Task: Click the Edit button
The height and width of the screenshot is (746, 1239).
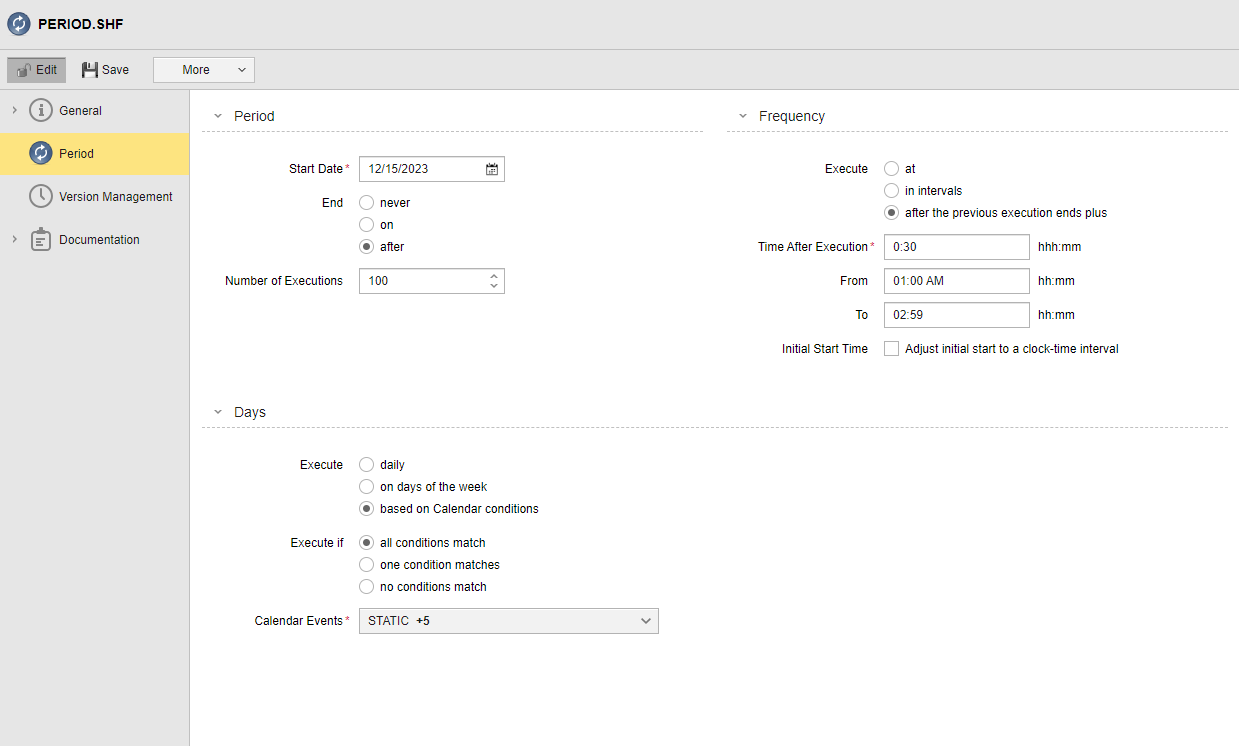Action: (x=36, y=69)
